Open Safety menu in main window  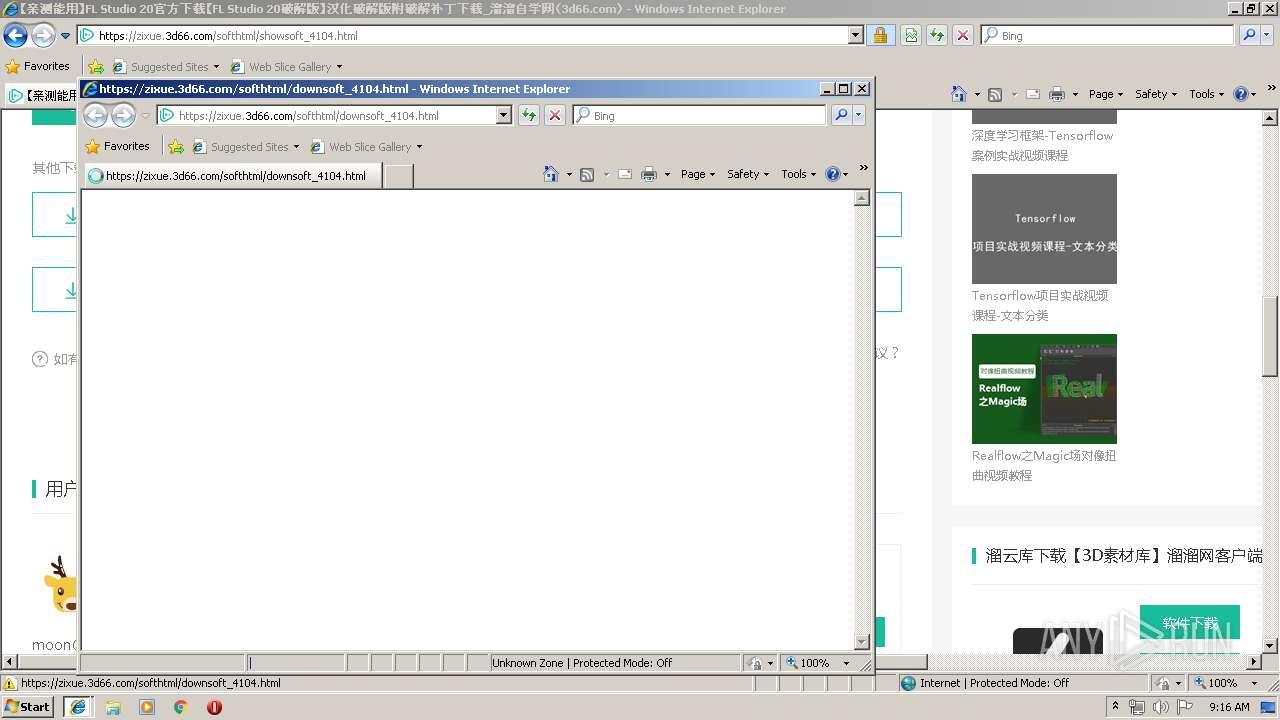coord(1156,94)
